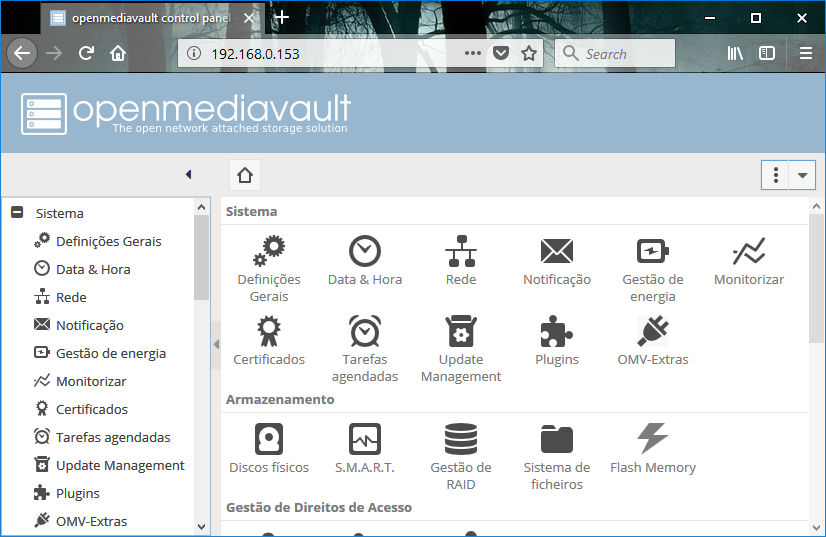Click the browser Search field
This screenshot has height=537, width=826.
coord(615,53)
